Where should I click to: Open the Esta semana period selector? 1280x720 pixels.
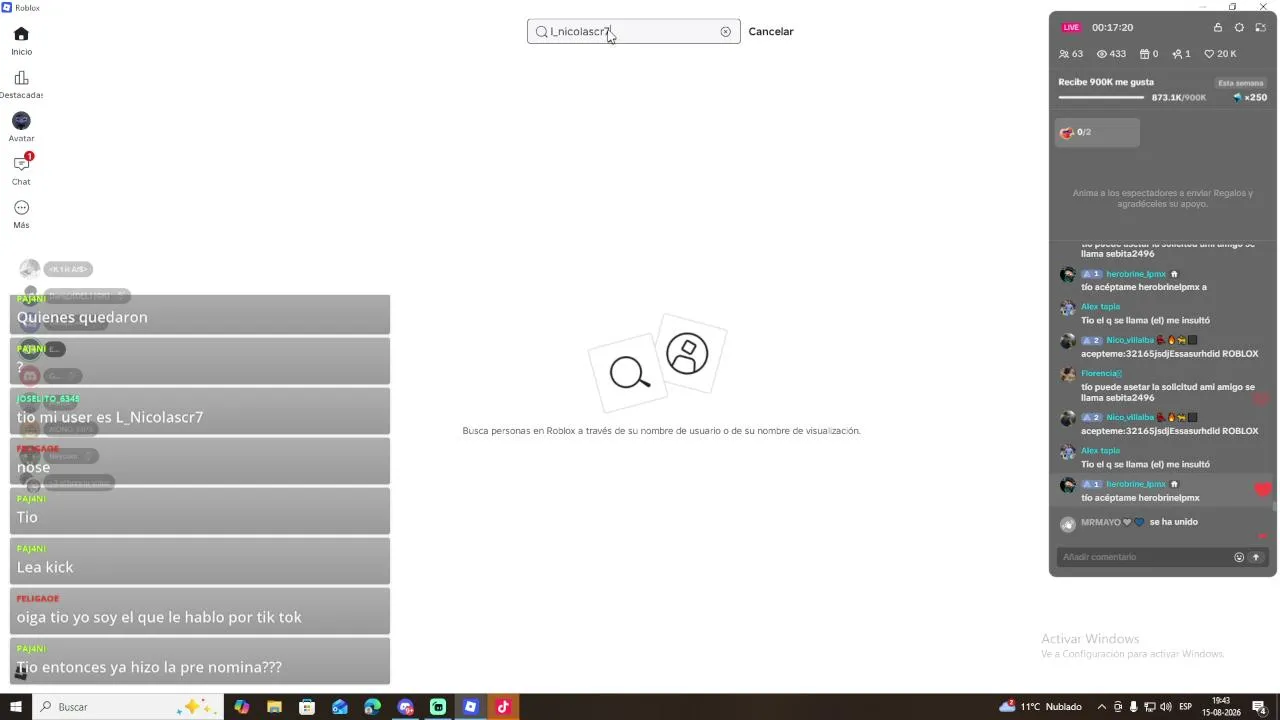(1241, 83)
